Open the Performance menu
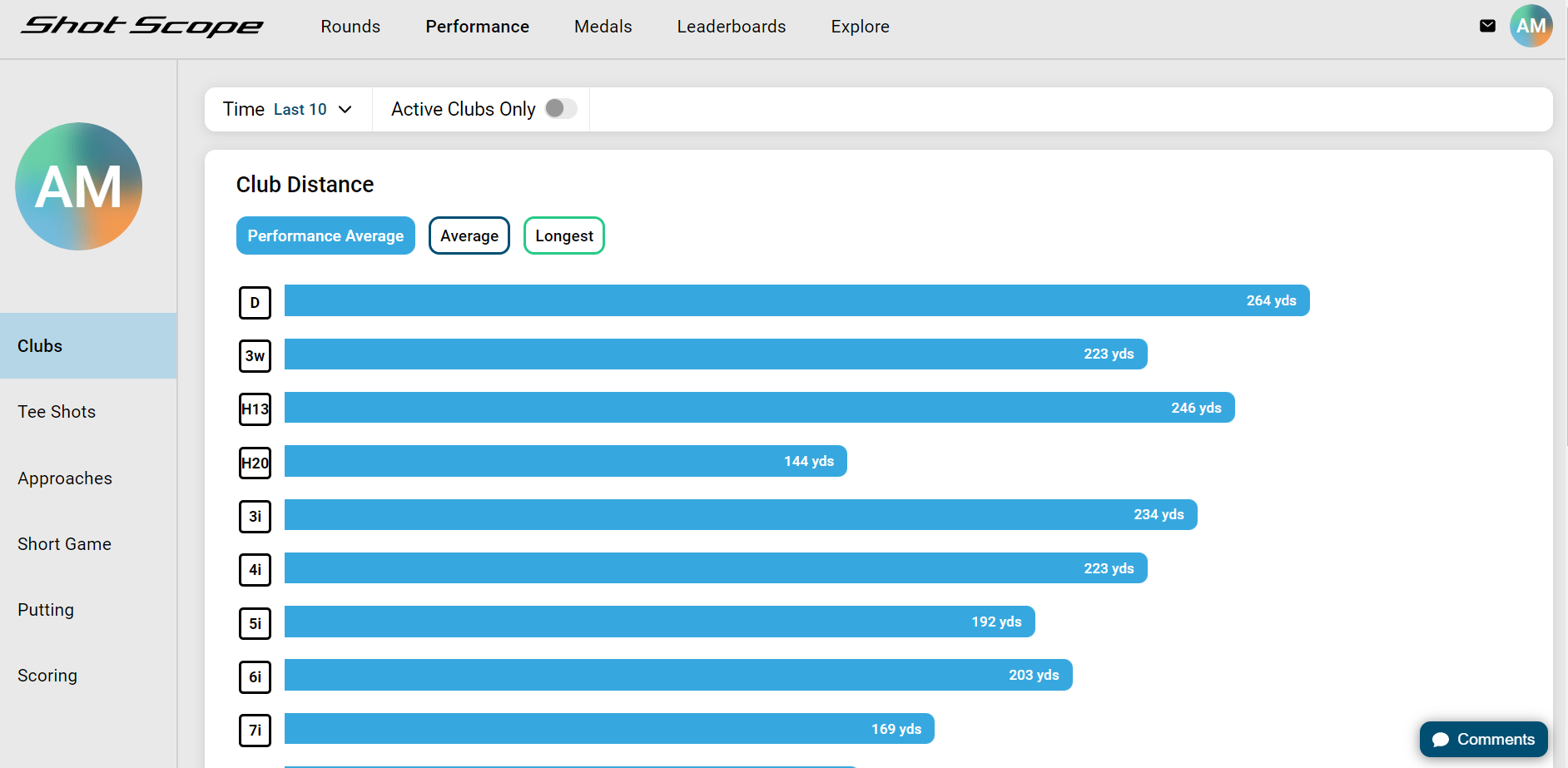 tap(478, 27)
